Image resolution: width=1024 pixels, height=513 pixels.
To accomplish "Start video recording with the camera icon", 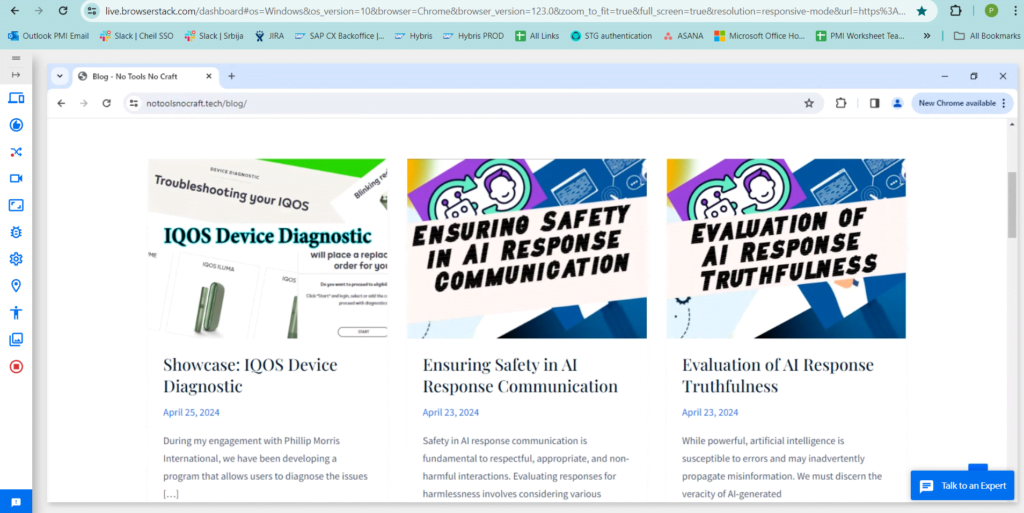I will [16, 179].
